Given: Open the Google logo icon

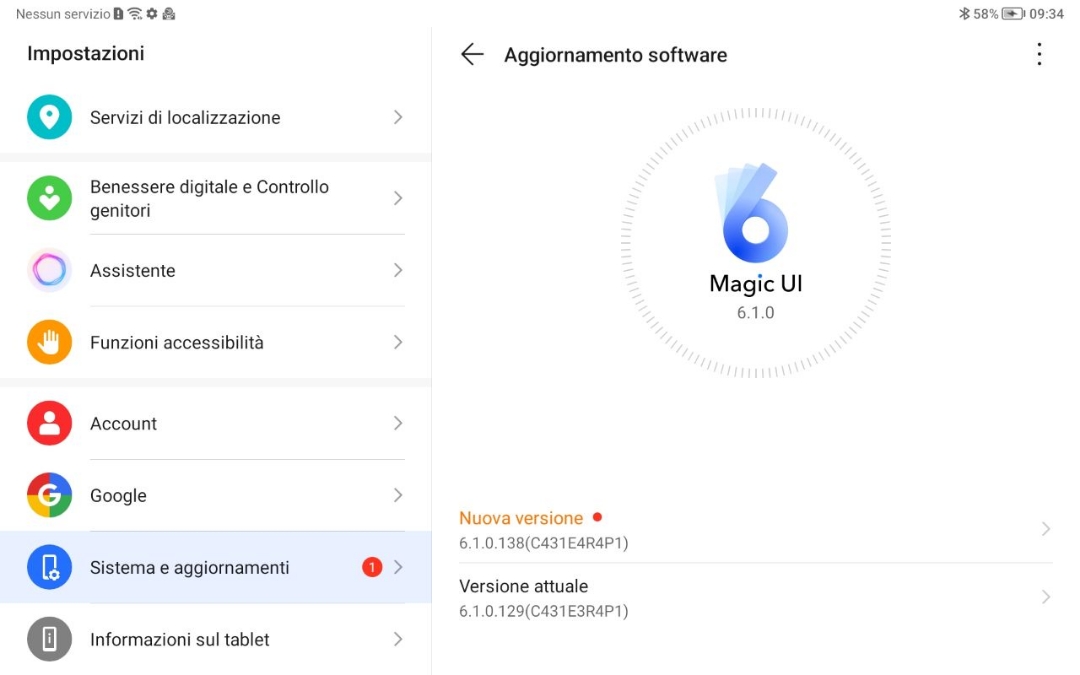Looking at the screenshot, I should coord(49,495).
